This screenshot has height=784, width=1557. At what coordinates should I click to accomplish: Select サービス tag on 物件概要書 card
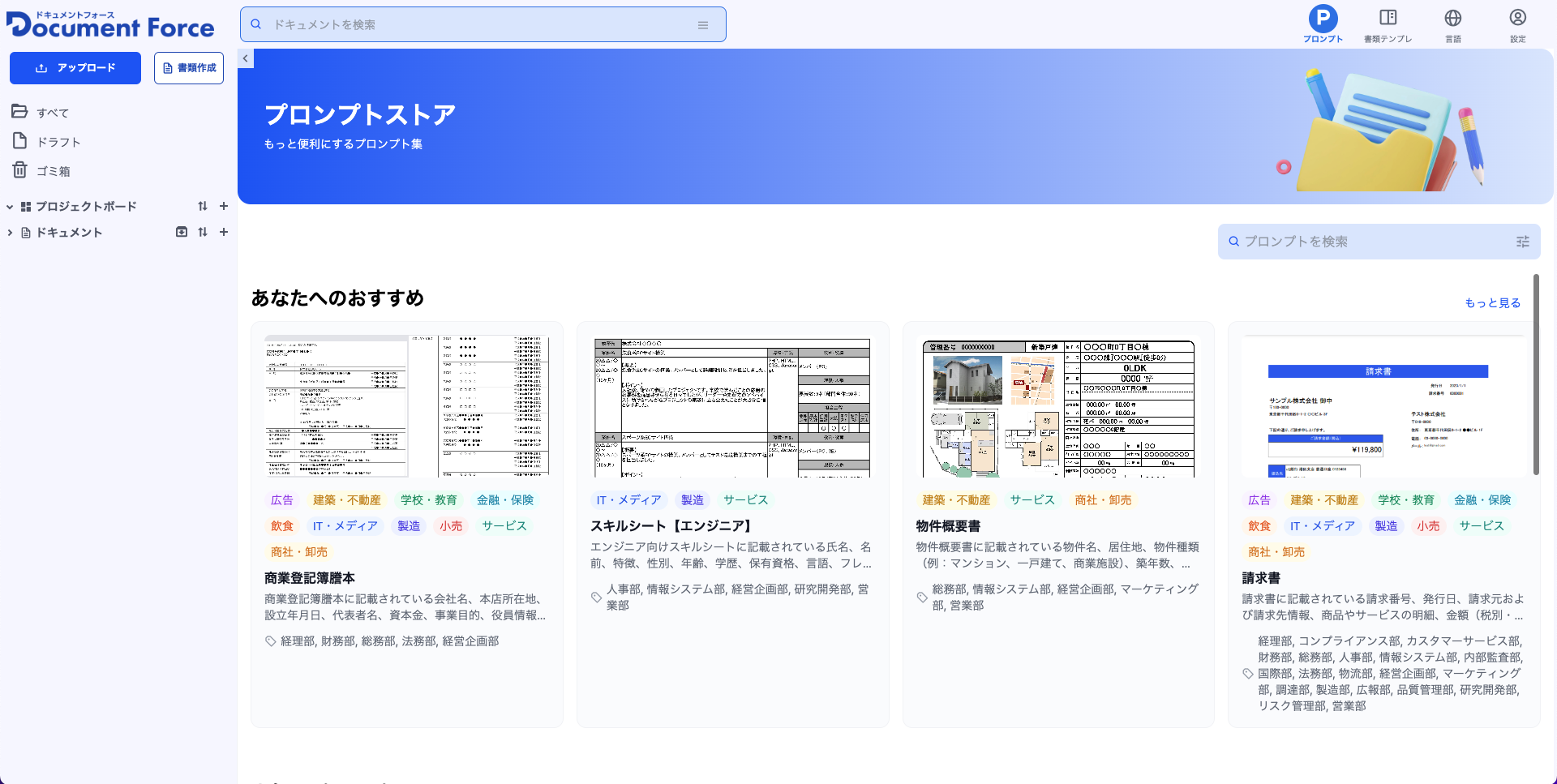coord(1032,500)
